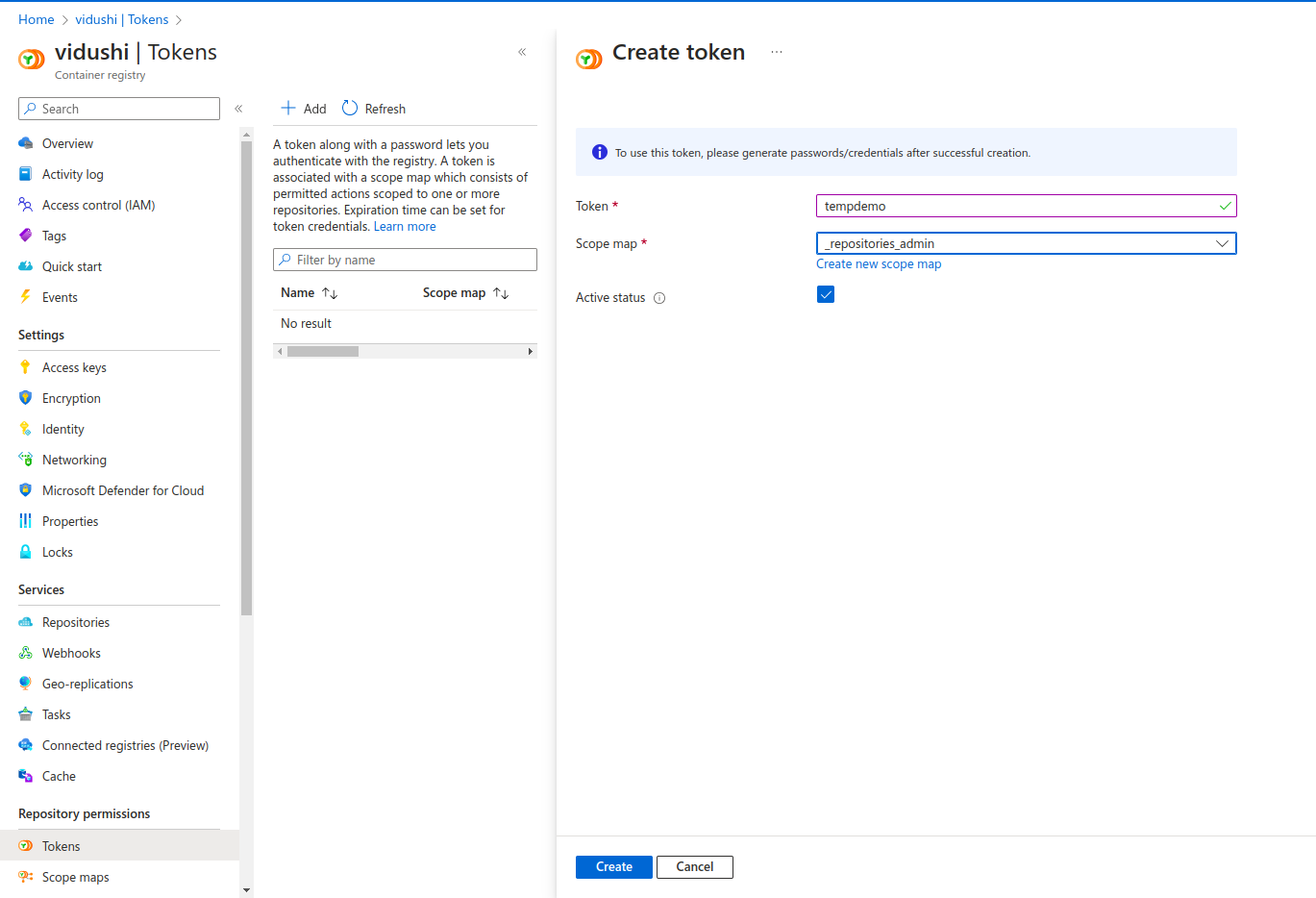Open the Create token more options ellipsis
Screen dimensions: 1316x898
pos(777,52)
